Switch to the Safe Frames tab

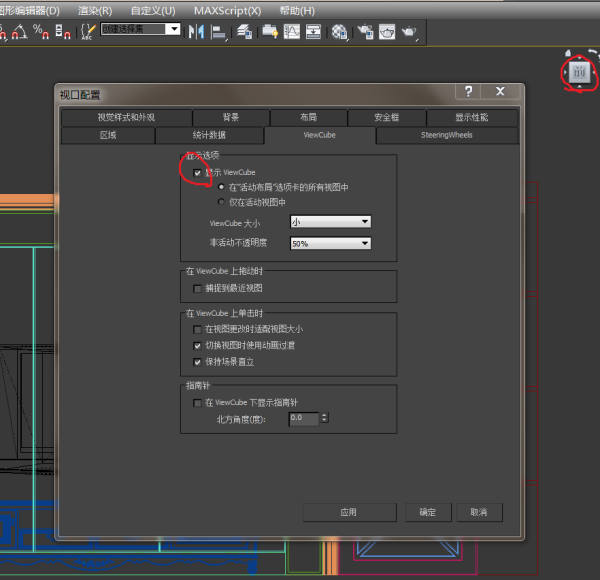coord(386,117)
